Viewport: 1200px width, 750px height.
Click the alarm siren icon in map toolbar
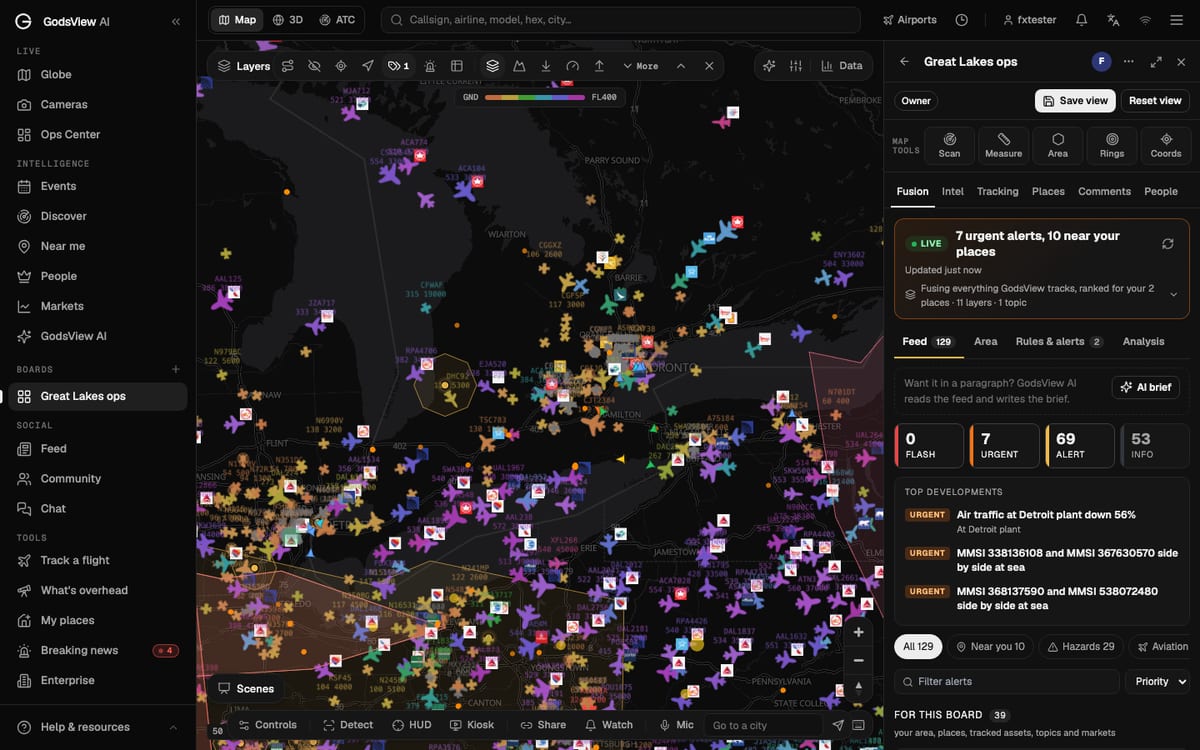tap(430, 66)
